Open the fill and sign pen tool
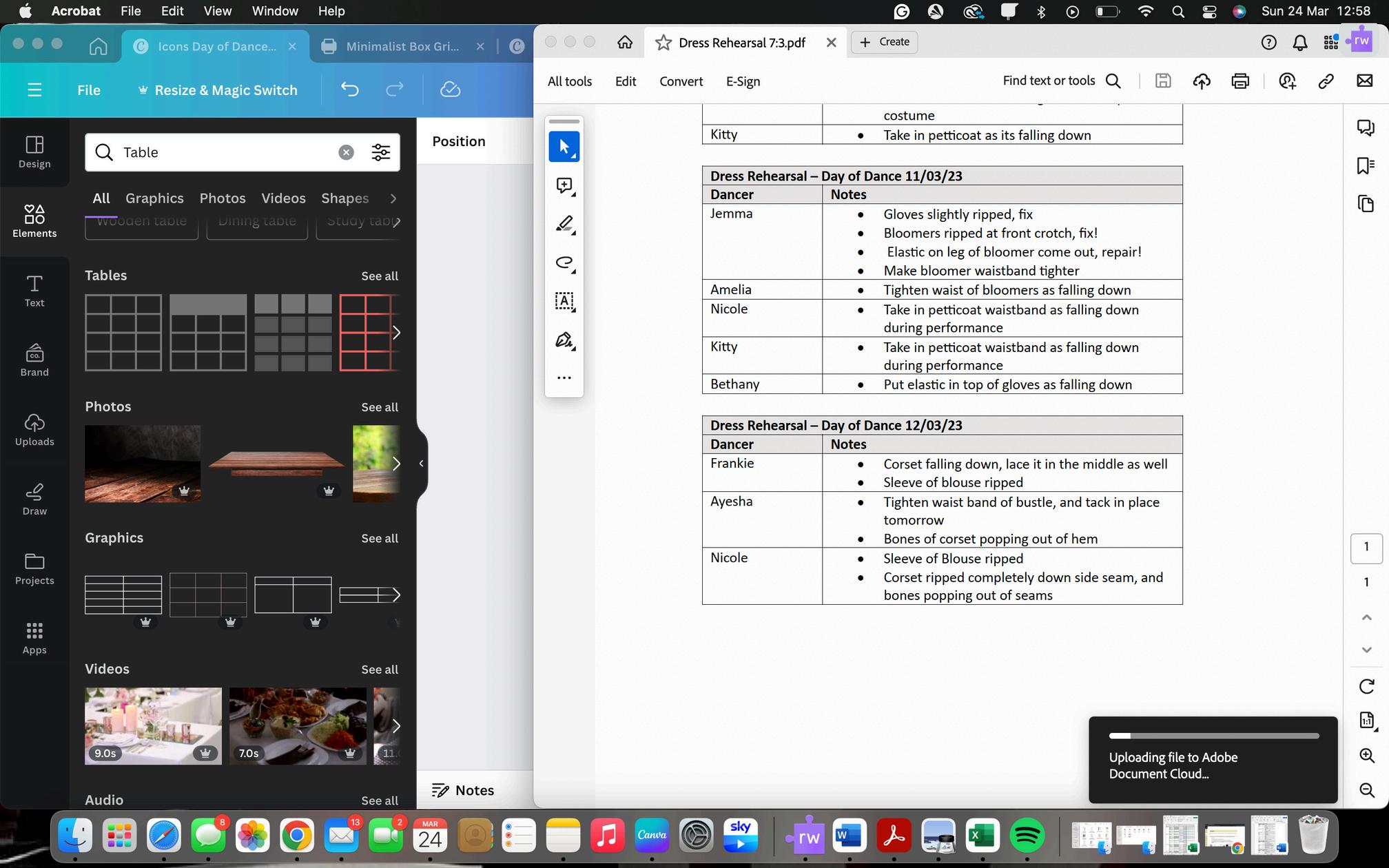Image resolution: width=1389 pixels, height=868 pixels. pyautogui.click(x=564, y=340)
